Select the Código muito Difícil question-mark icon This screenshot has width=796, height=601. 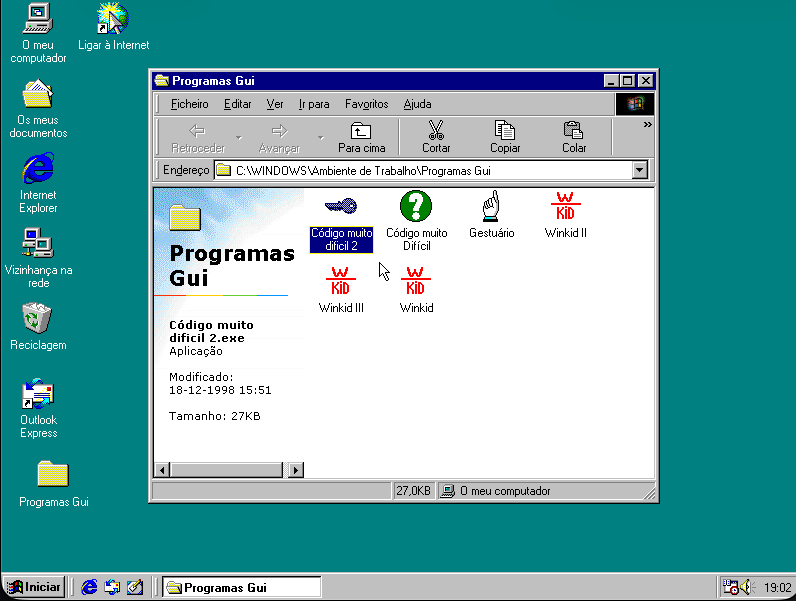click(x=416, y=207)
